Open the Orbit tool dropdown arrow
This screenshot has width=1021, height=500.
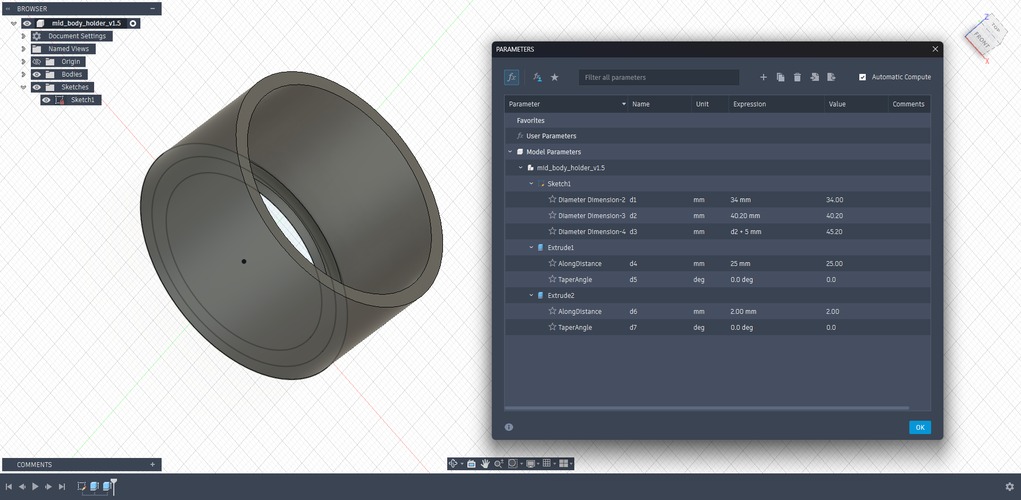(x=462, y=464)
